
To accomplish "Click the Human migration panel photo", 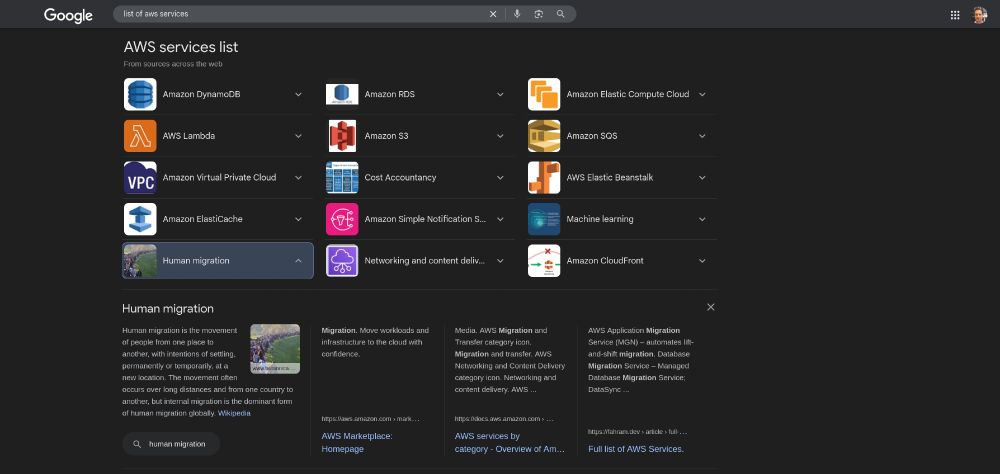I will pos(275,348).
